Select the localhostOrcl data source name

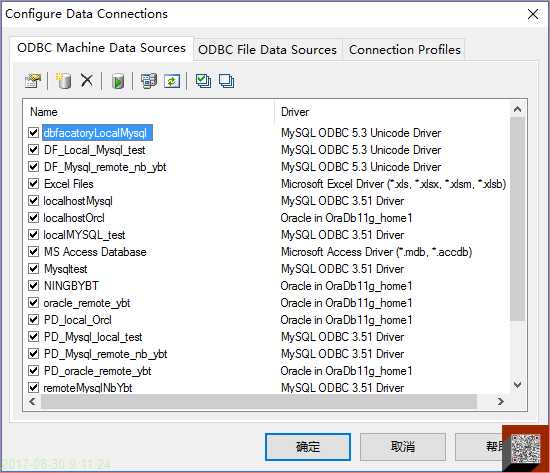(74, 218)
